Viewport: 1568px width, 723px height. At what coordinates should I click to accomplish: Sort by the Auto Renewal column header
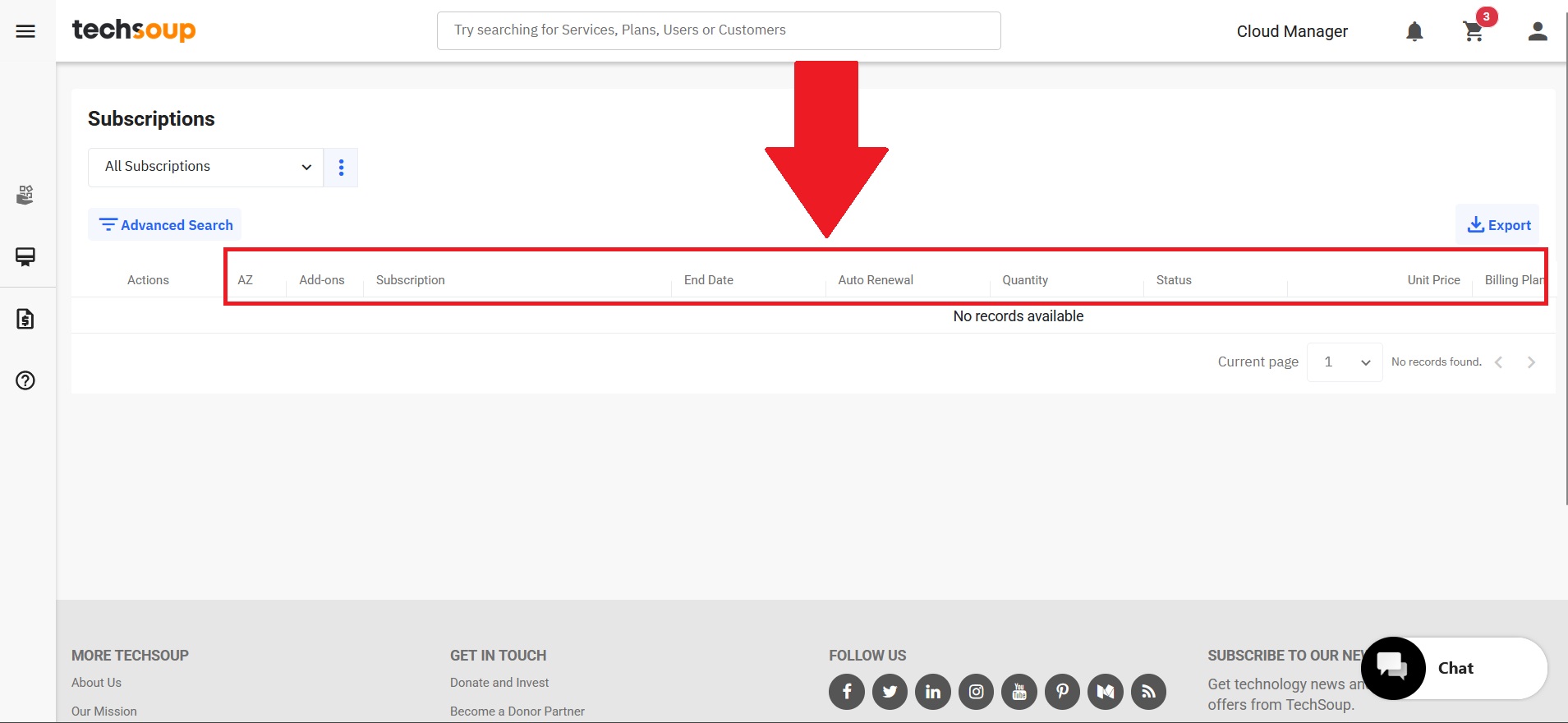point(876,280)
